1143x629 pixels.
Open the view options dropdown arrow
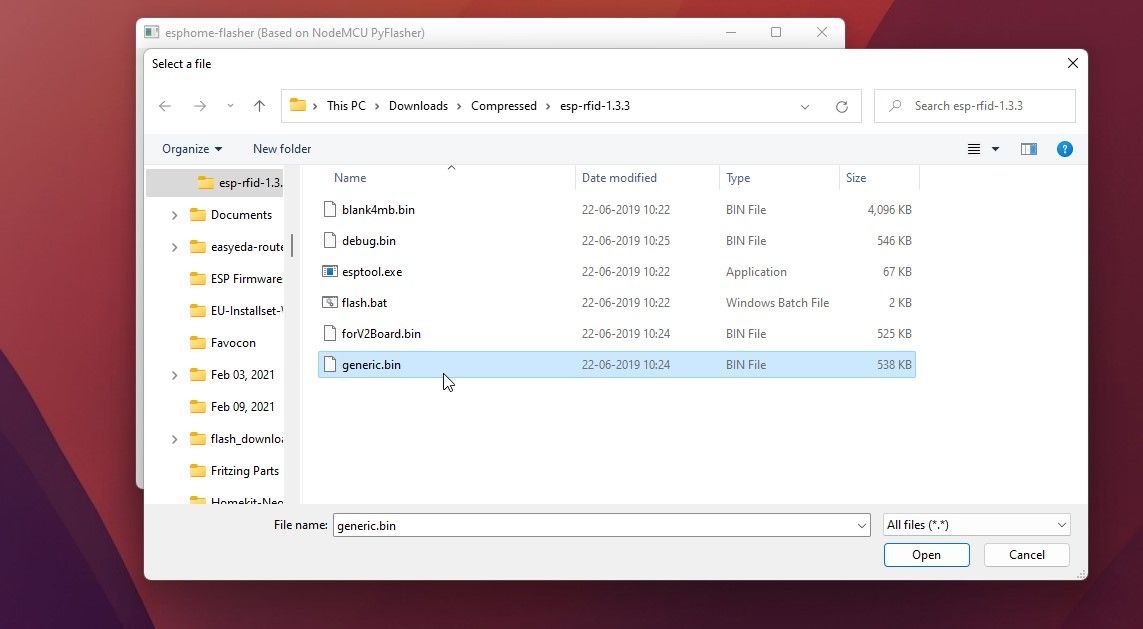tap(995, 149)
